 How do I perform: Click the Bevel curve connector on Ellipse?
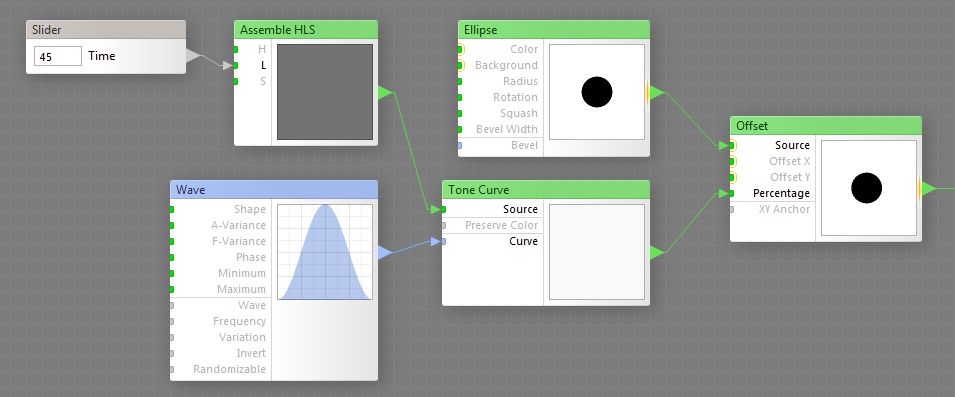coord(460,146)
